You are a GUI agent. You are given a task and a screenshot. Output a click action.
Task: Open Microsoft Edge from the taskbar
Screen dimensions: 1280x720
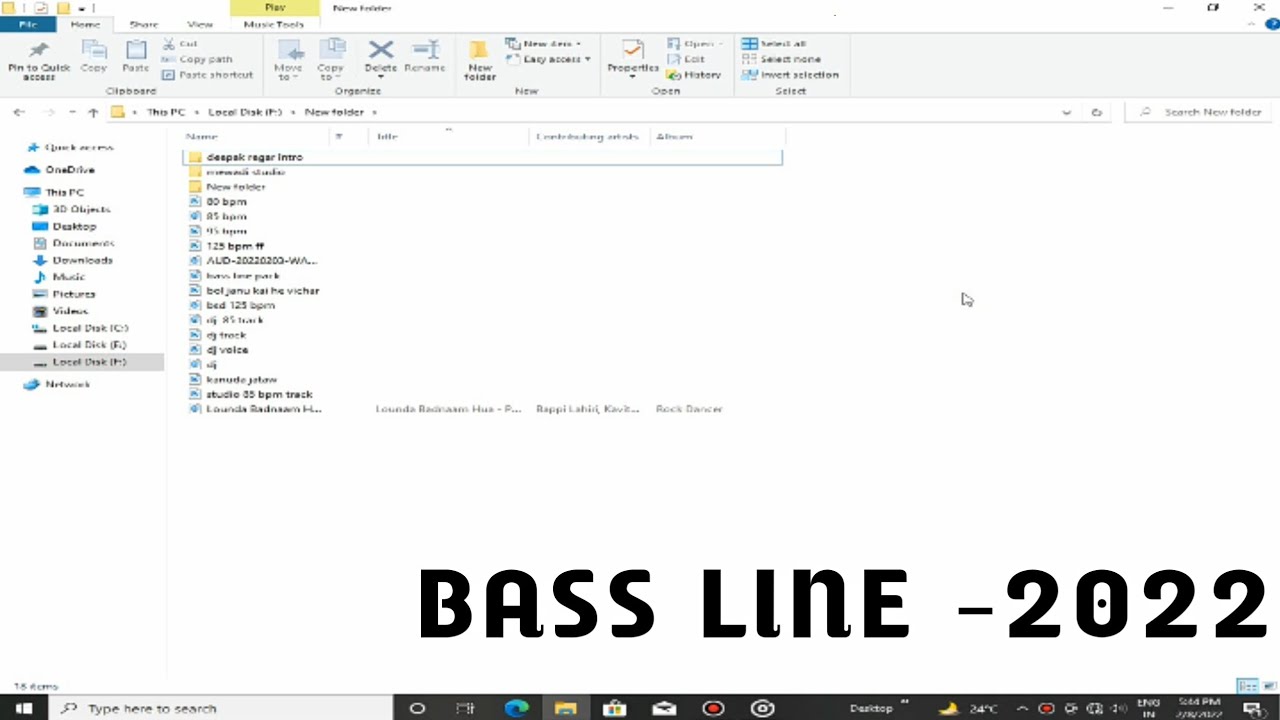click(x=516, y=708)
